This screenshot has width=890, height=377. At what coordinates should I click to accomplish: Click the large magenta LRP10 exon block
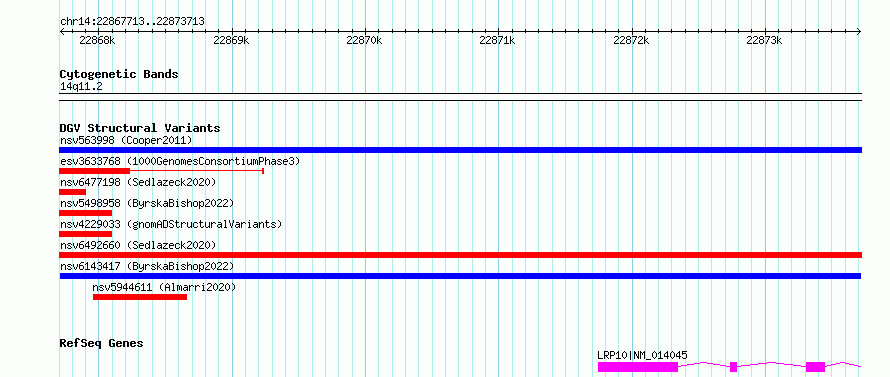click(637, 367)
